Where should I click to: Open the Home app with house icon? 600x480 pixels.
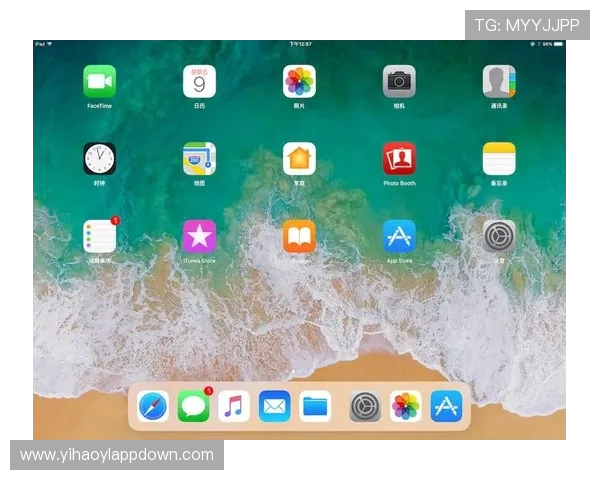[x=299, y=159]
